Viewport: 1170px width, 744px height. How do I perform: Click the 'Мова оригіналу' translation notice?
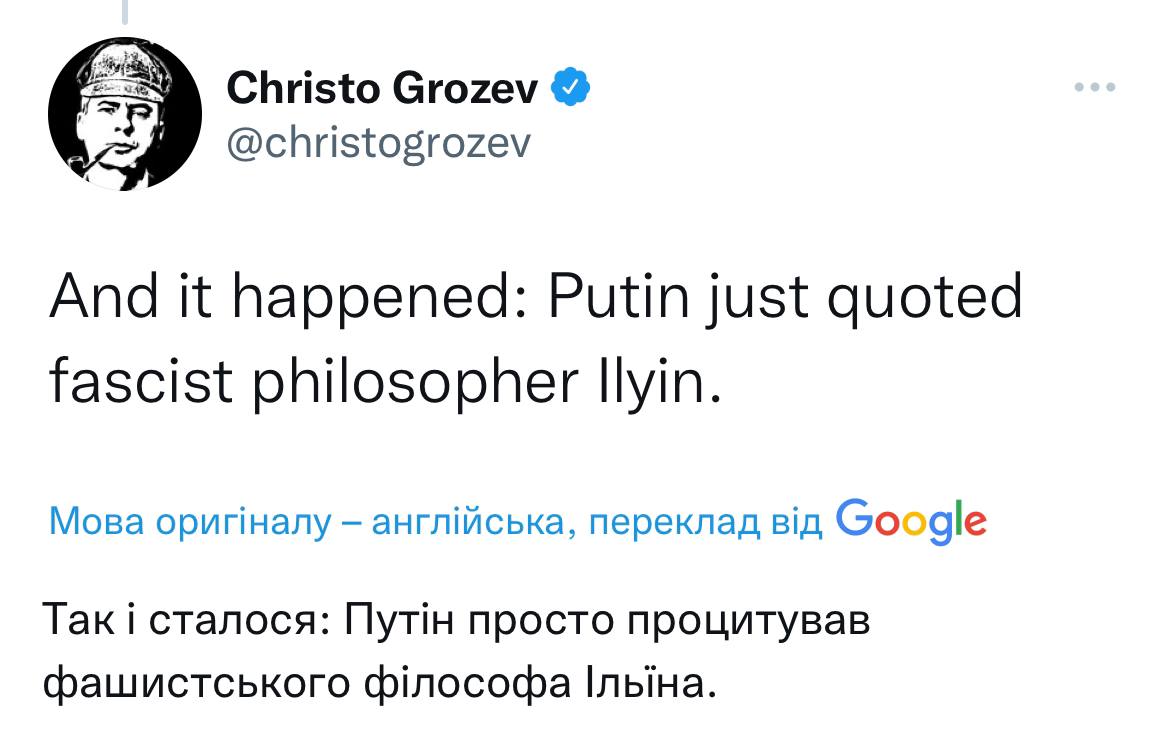pos(190,521)
